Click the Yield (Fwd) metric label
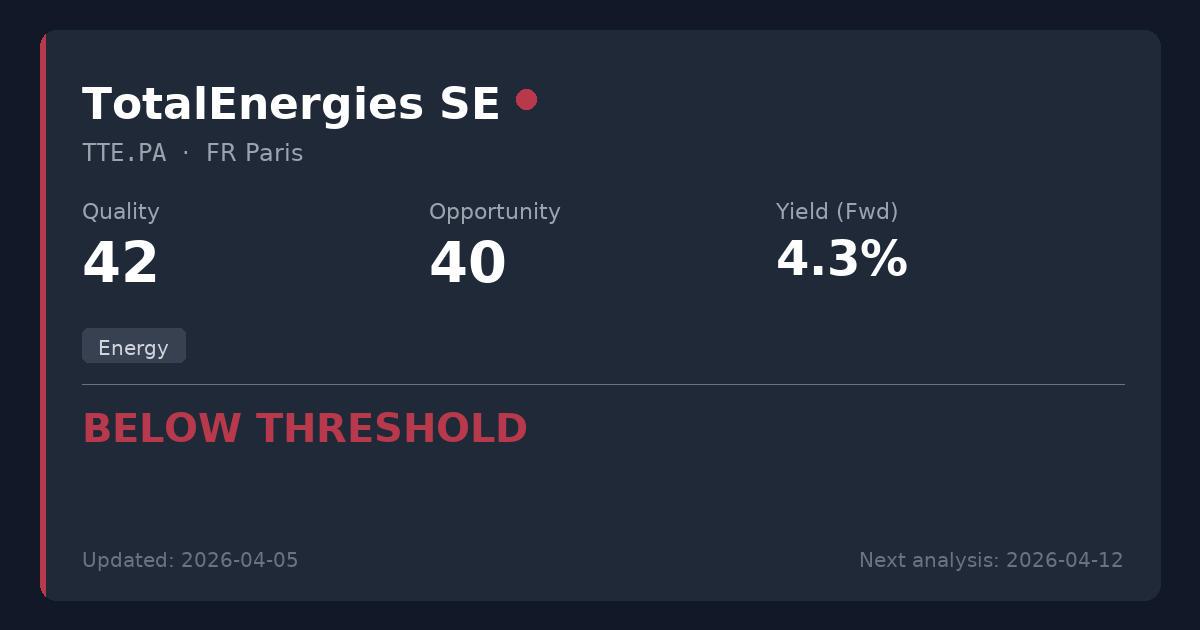Screen dimensions: 1200x630 coord(836,212)
